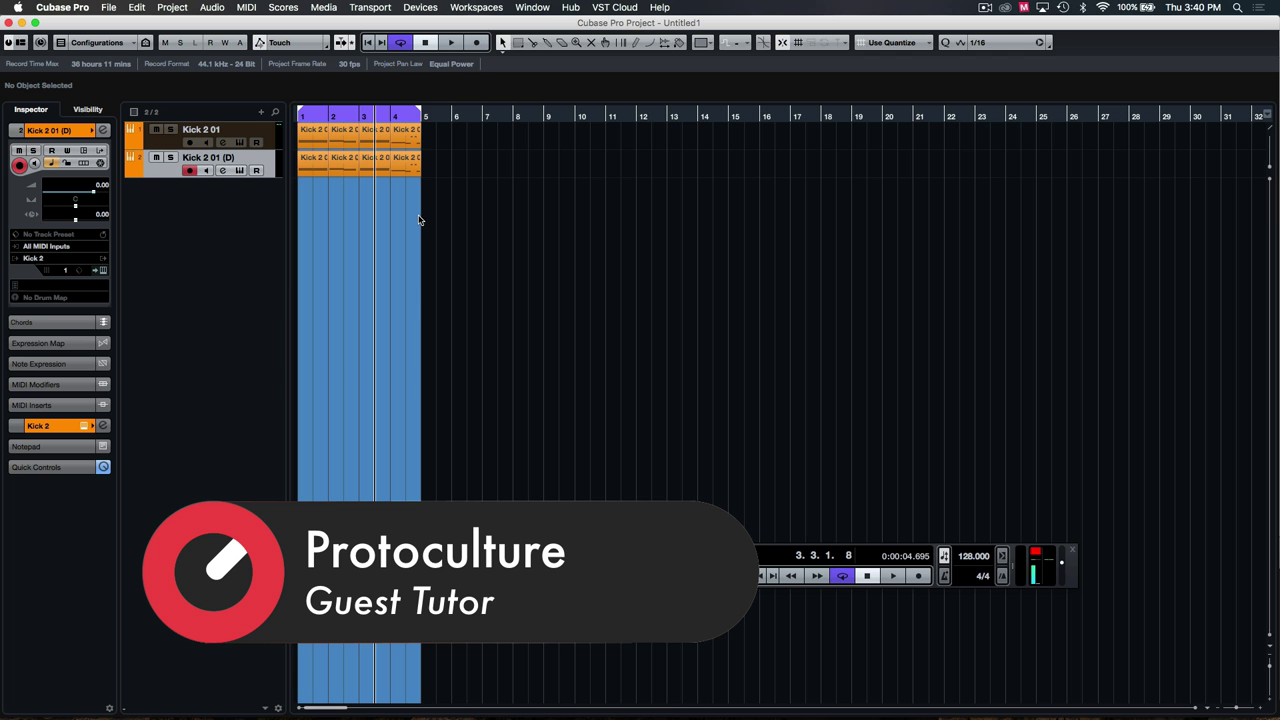Screen dimensions: 1280x720
Task: Click bar 9 on the timeline ruler
Action: point(547,116)
